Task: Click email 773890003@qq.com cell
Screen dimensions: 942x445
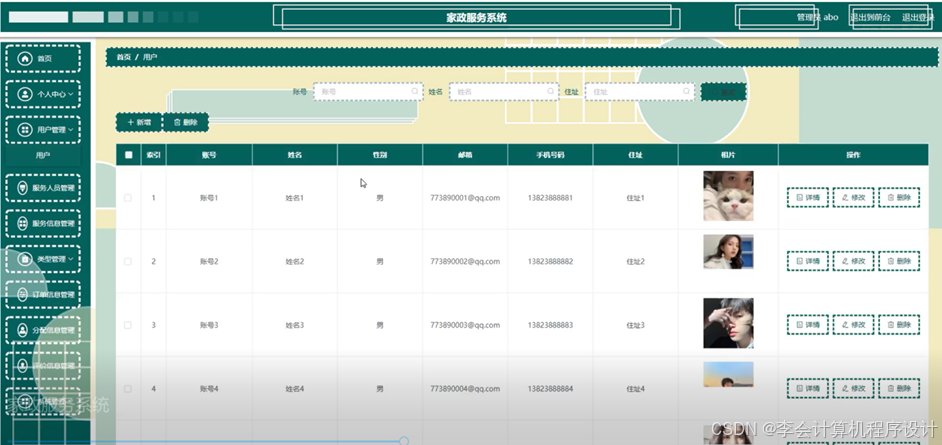Action: point(465,325)
